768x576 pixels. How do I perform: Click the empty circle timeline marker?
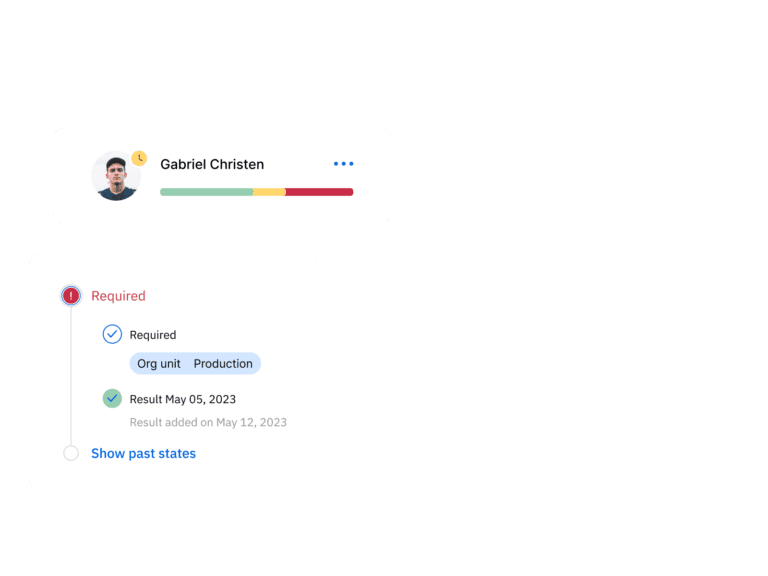pyautogui.click(x=71, y=453)
